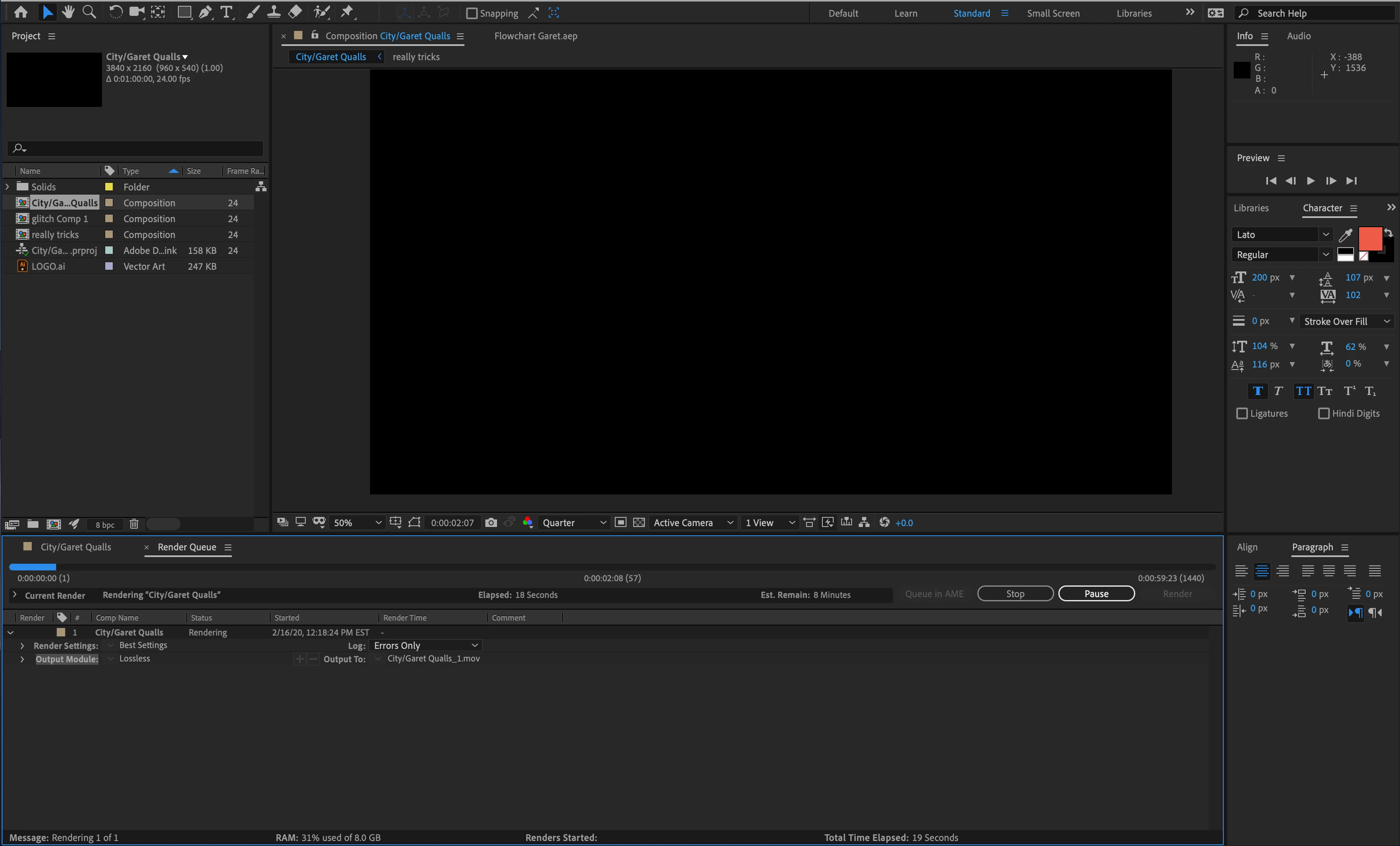Check the Hindi Digits option
The height and width of the screenshot is (846, 1400).
[1324, 414]
